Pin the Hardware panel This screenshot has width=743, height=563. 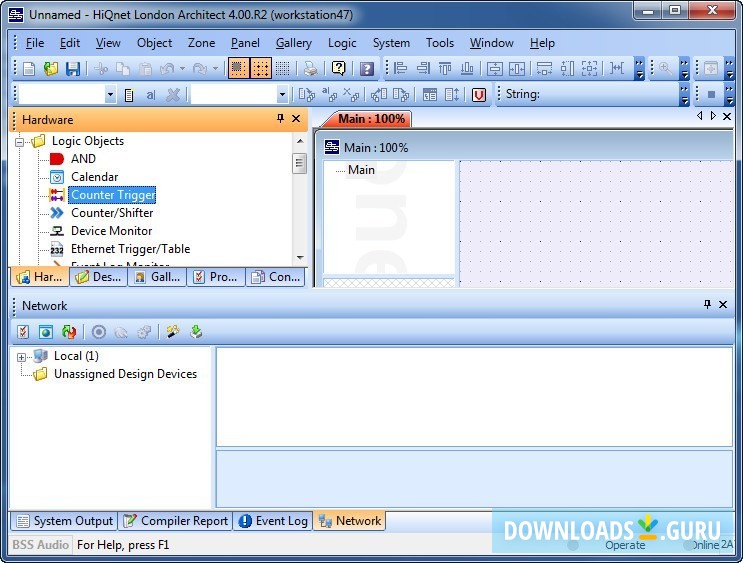[280, 118]
